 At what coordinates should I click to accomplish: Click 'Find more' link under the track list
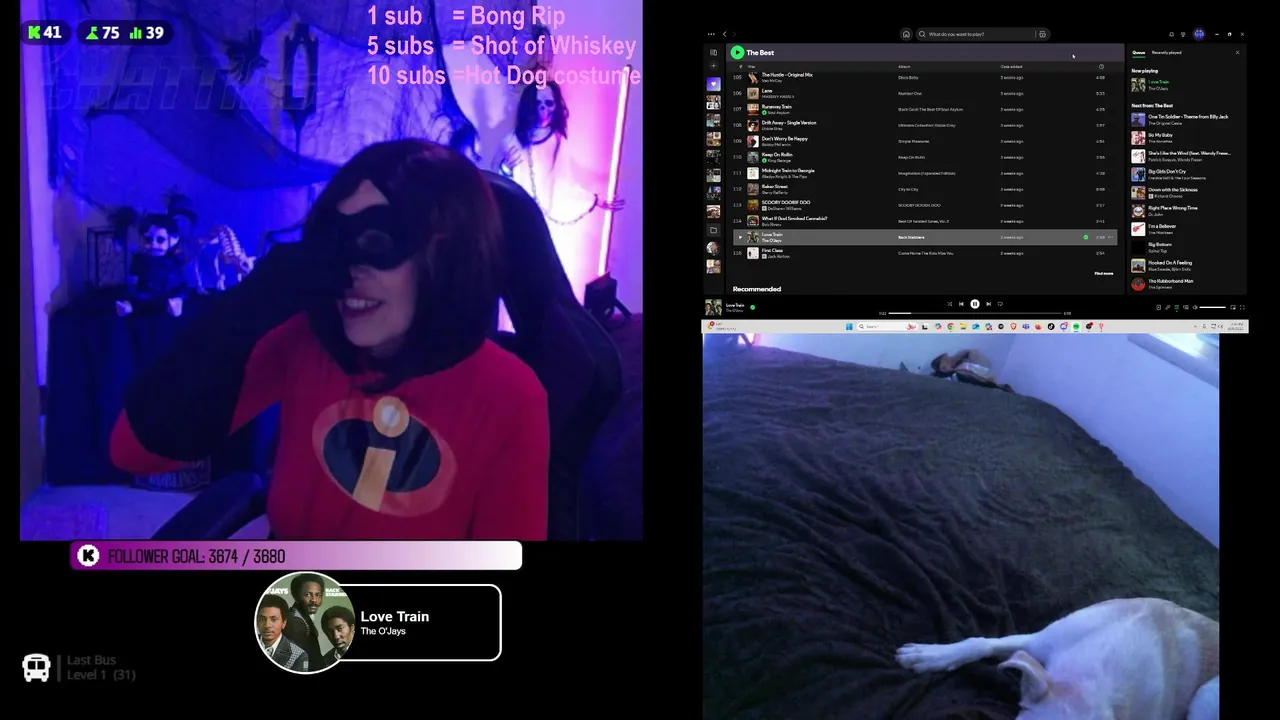coord(1104,273)
